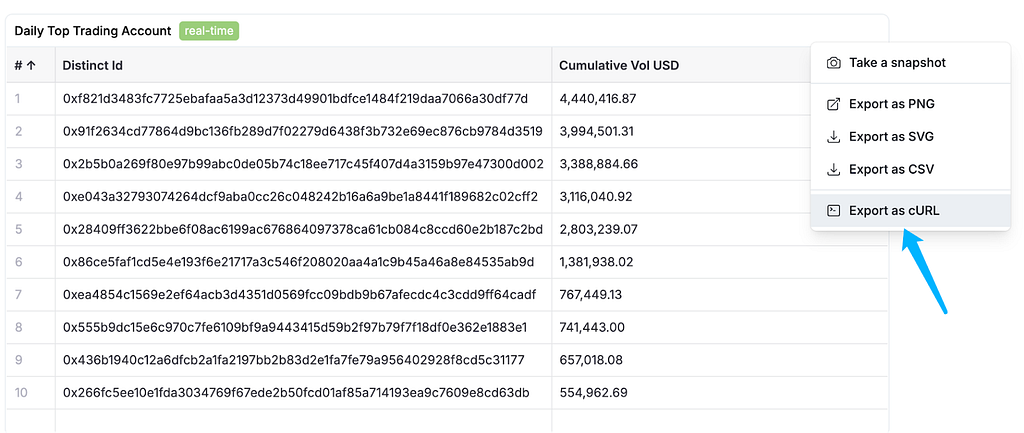This screenshot has height=433, width=1024.
Task: Click the camera icon beside Take a snapshot
Action: (x=833, y=63)
